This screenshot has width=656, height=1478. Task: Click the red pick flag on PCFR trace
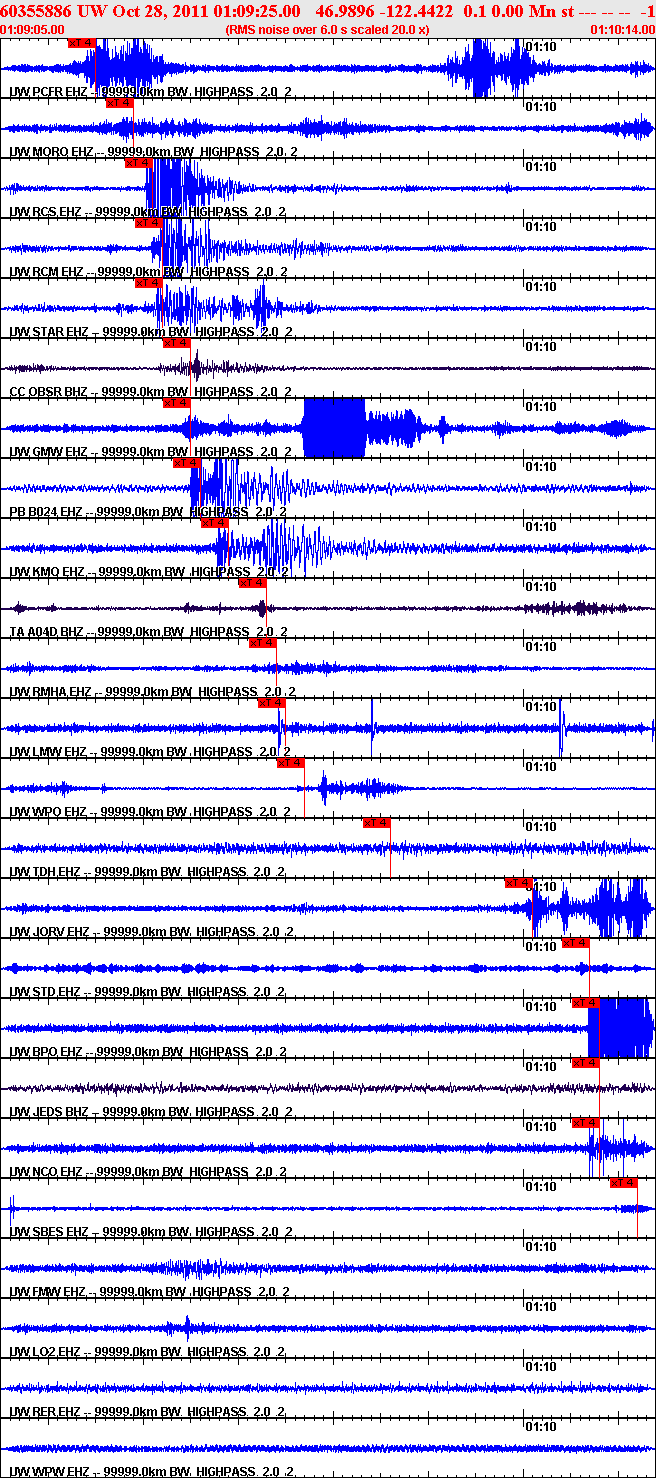pos(82,43)
